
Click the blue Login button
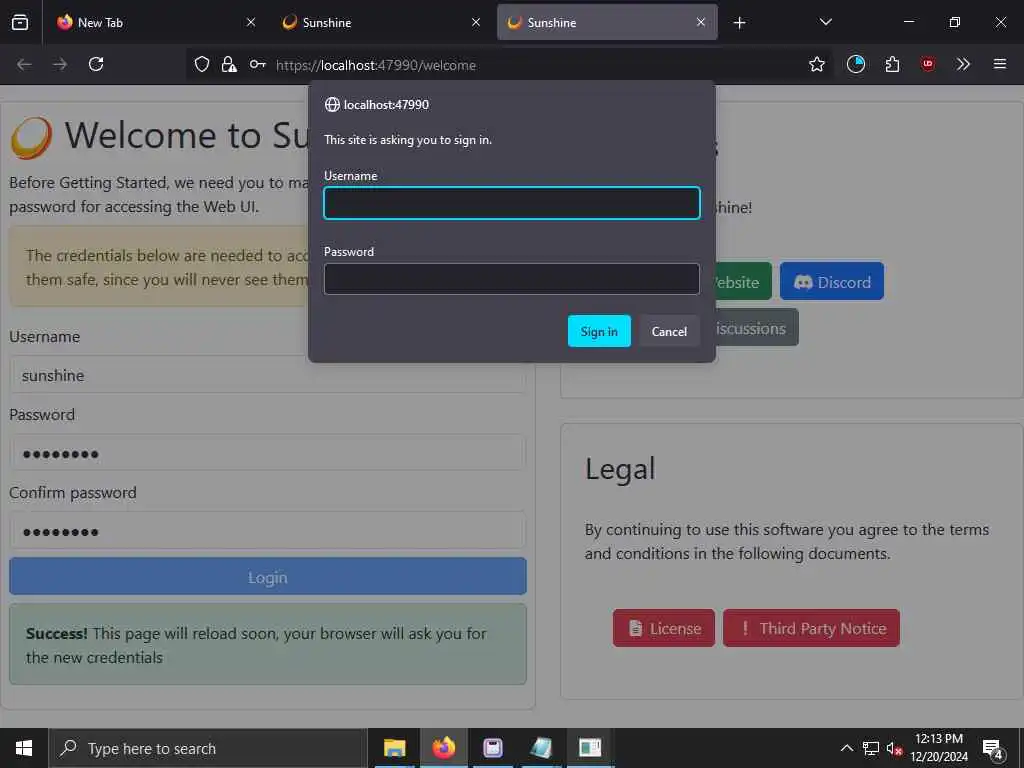[x=268, y=576]
